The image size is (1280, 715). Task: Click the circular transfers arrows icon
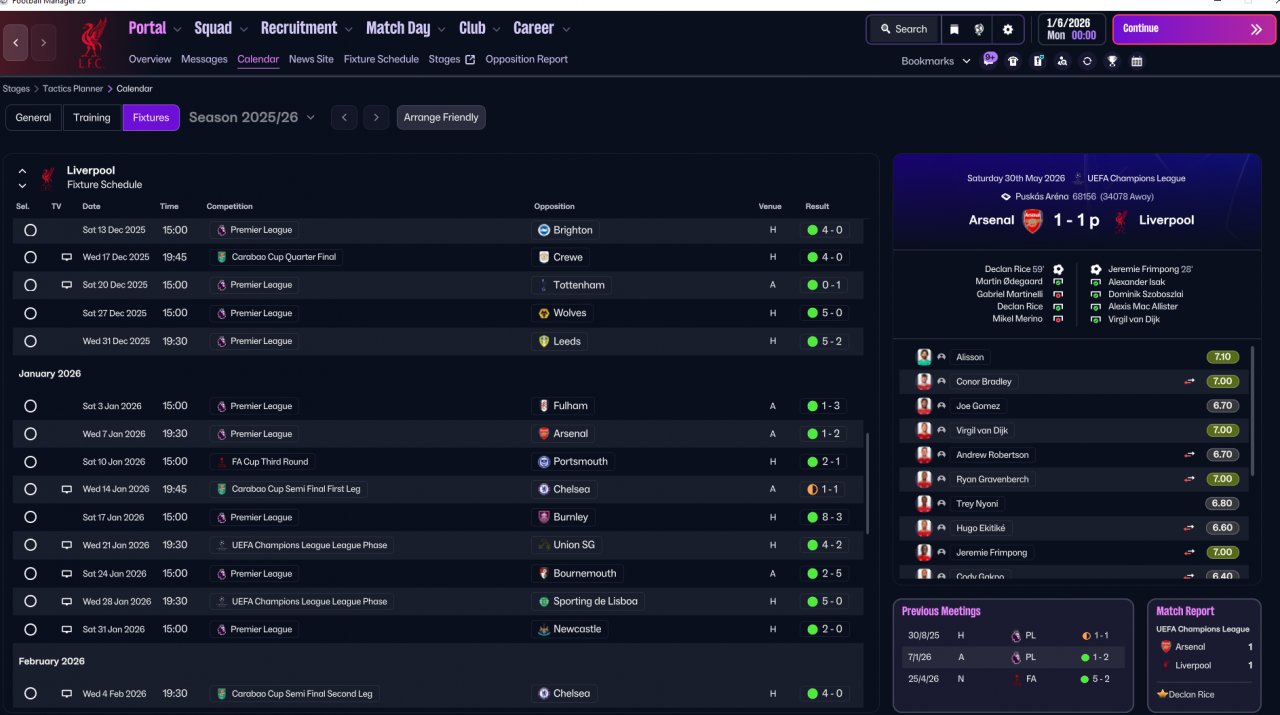1087,61
